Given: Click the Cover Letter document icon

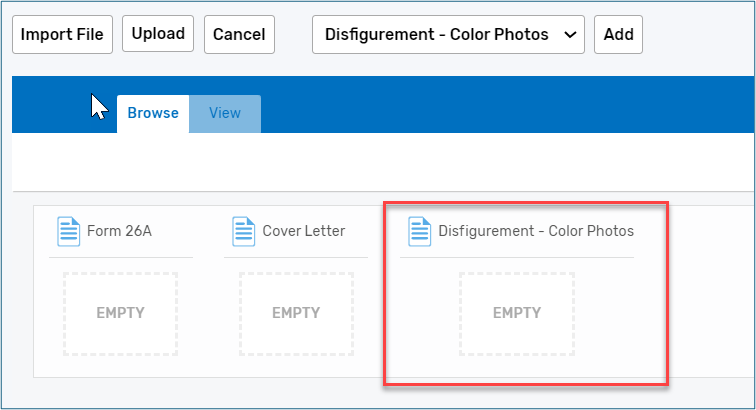Looking at the screenshot, I should coord(244,231).
